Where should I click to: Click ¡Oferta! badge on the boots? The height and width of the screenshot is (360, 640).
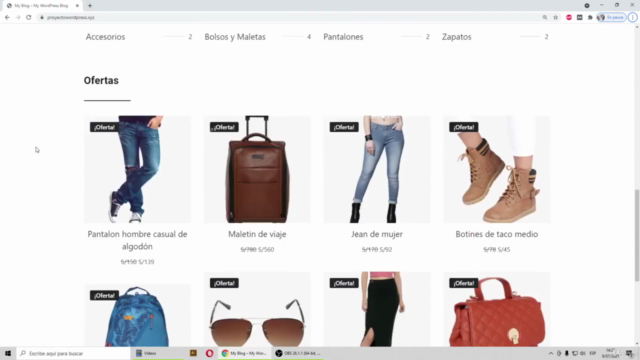click(464, 127)
